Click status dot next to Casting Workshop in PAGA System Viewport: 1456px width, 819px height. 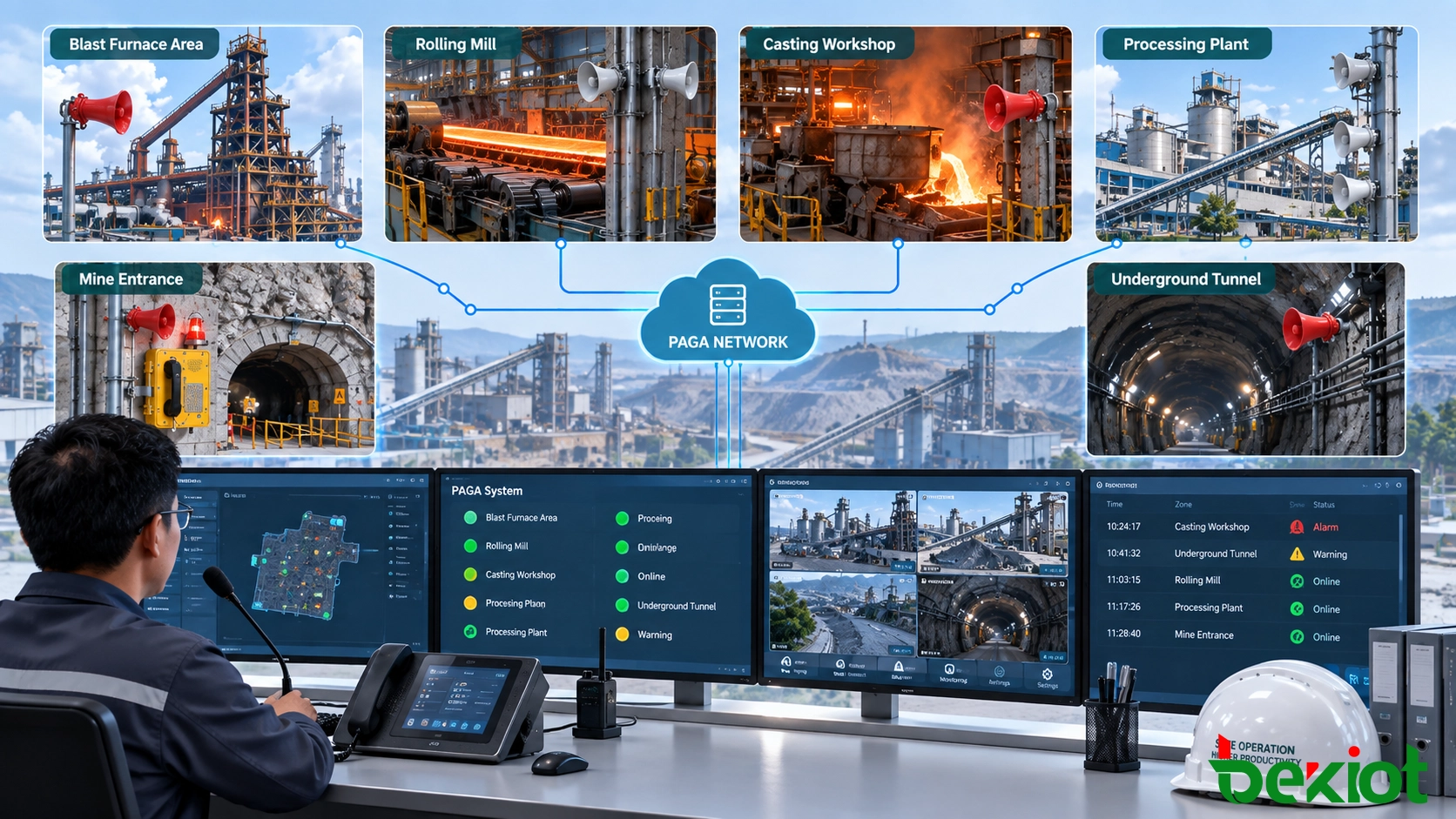click(x=470, y=574)
